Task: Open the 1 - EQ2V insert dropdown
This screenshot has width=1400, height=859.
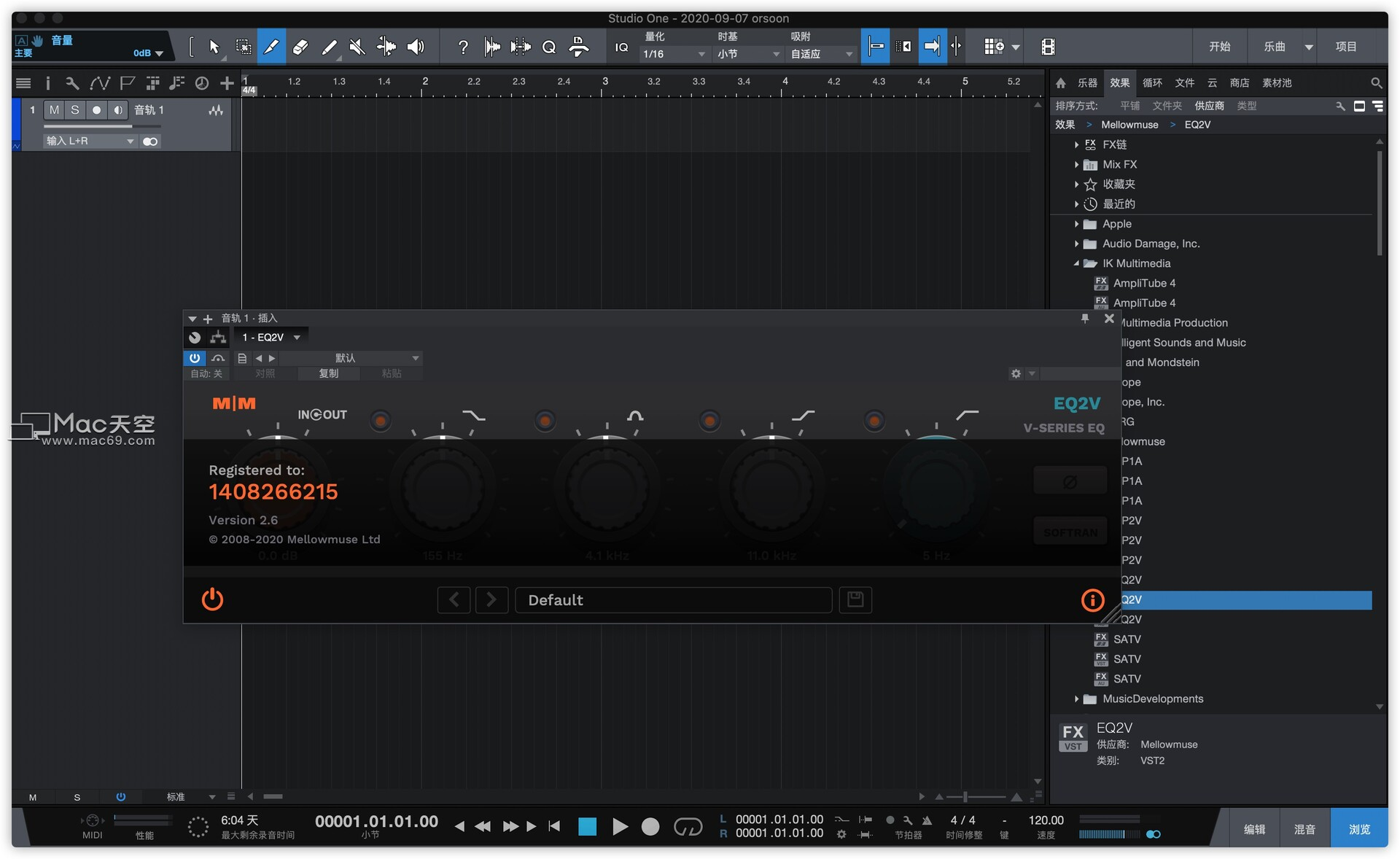Action: coord(271,338)
